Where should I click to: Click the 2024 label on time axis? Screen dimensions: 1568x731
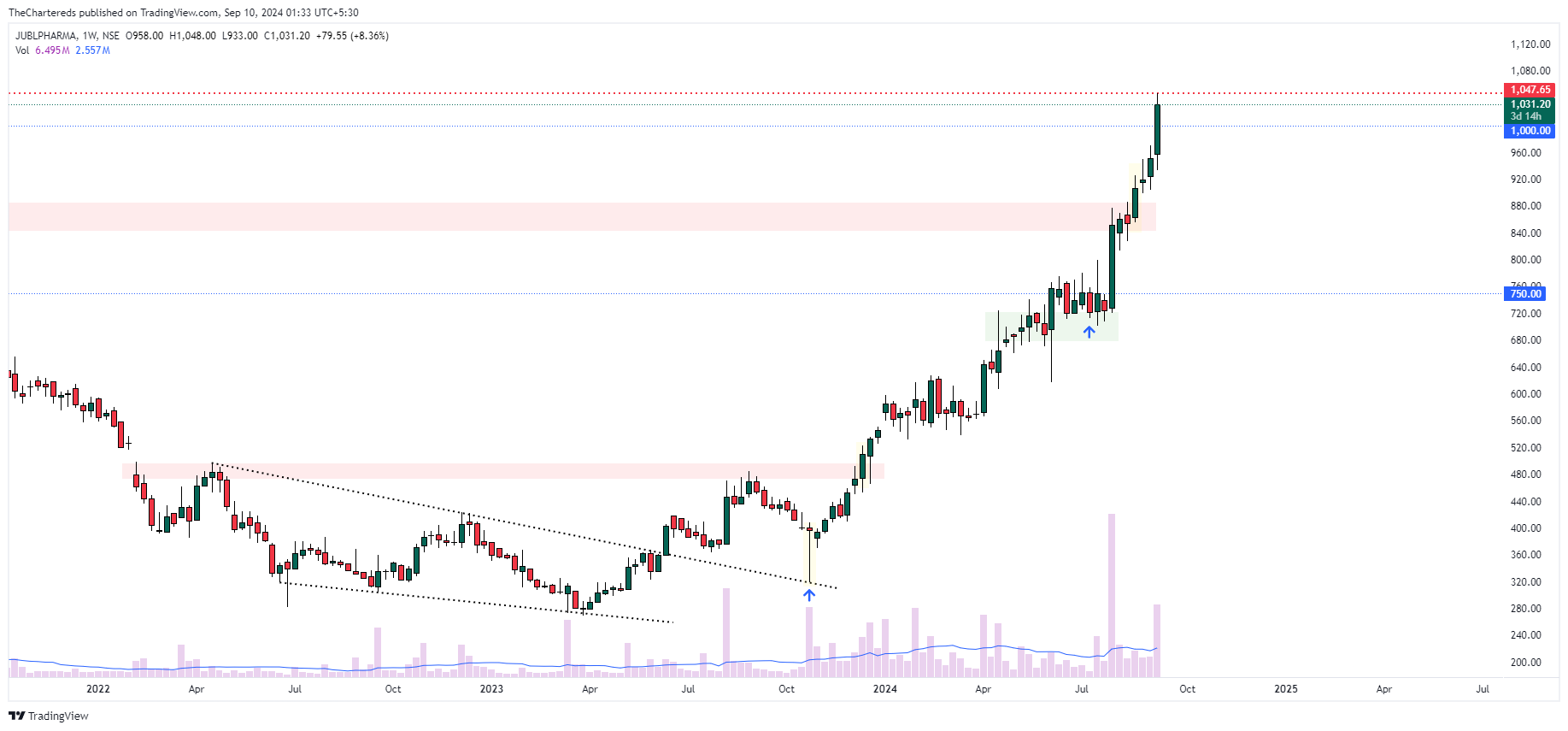[x=885, y=689]
